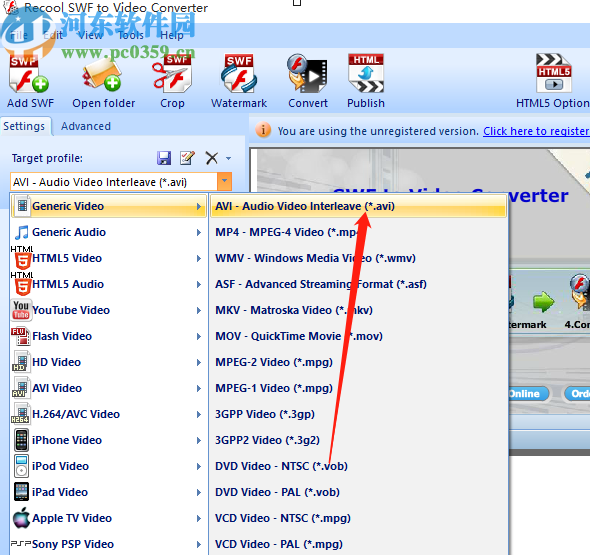
Task: Click the YouTube logo icon
Action: coord(21,310)
